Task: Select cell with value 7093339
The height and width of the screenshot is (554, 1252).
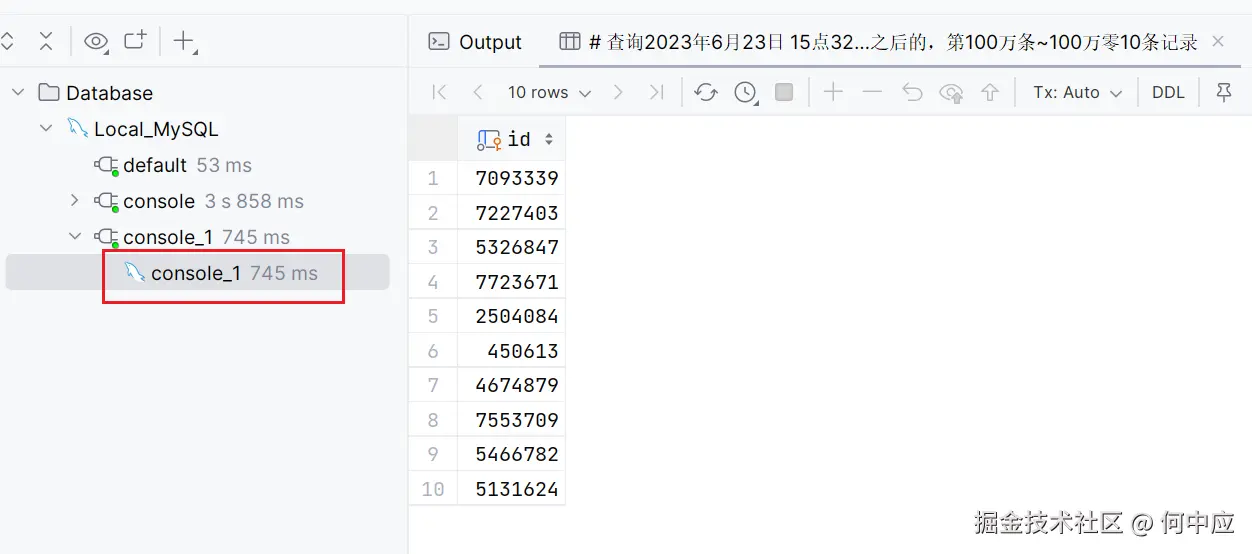Action: (512, 178)
